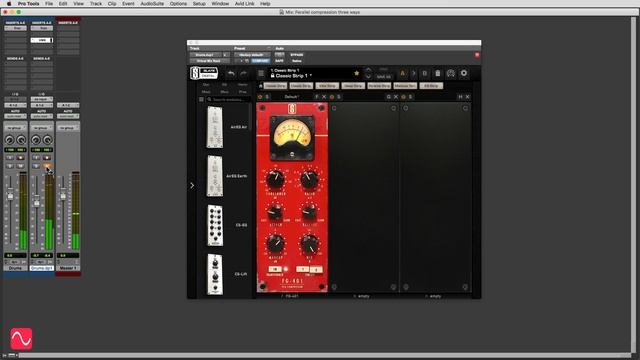Open the Virtual Mix Rack insert selector
Viewport: 640px width, 360px height.
[x=209, y=61]
